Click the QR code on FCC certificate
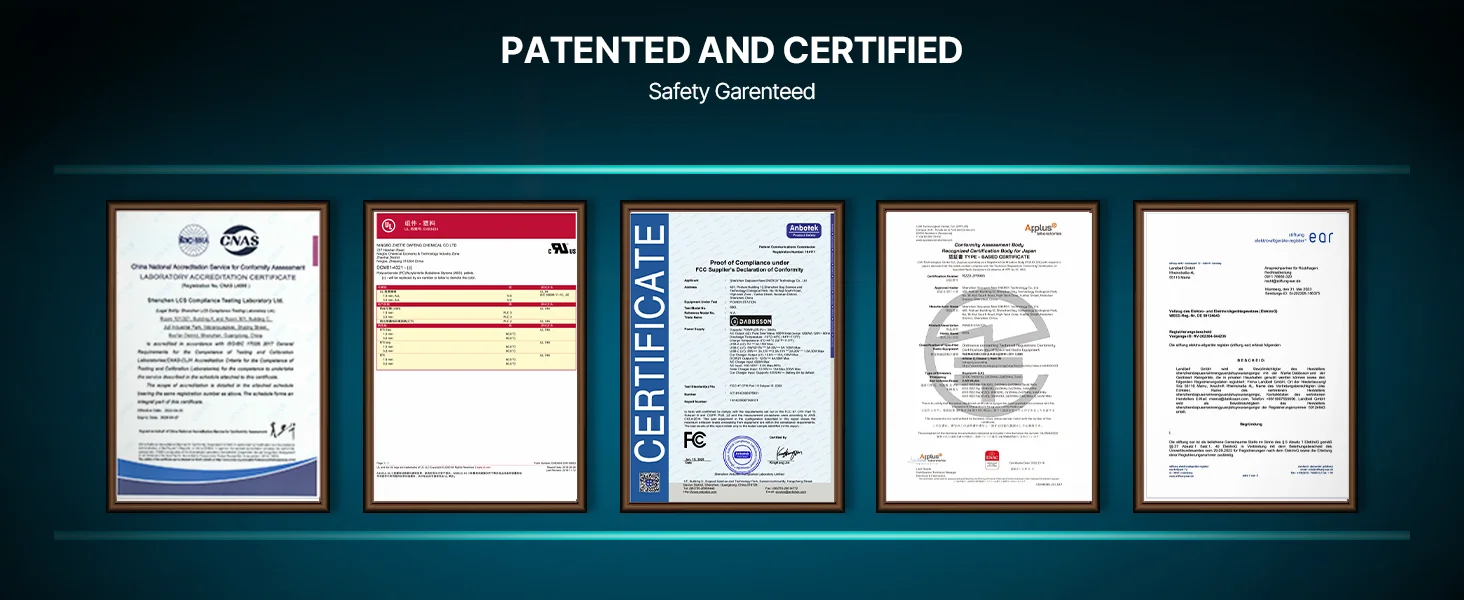Image resolution: width=1464 pixels, height=600 pixels. [x=650, y=482]
